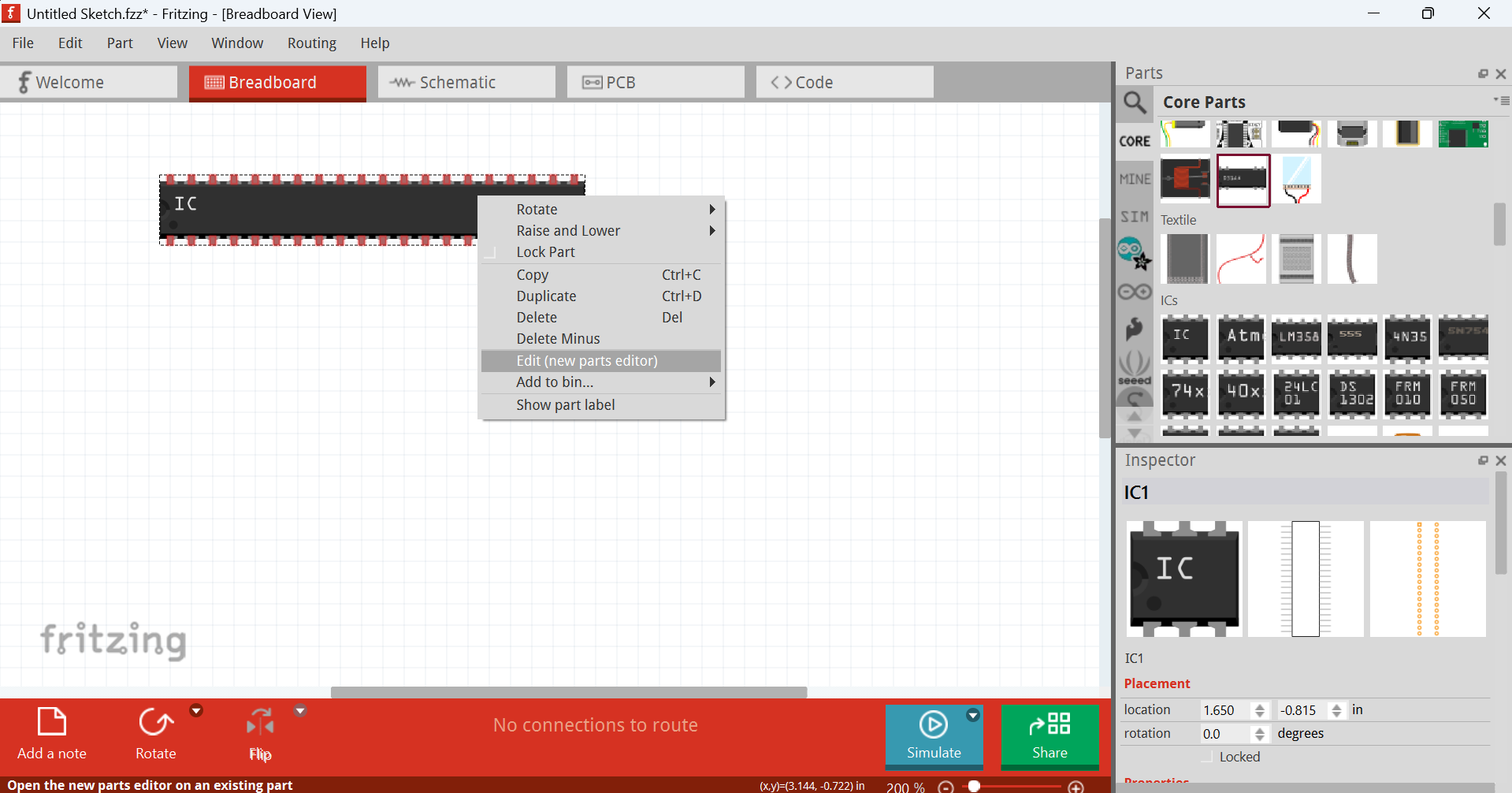Viewport: 1512px width, 793px height.
Task: Choose Show part label
Action: pos(601,405)
